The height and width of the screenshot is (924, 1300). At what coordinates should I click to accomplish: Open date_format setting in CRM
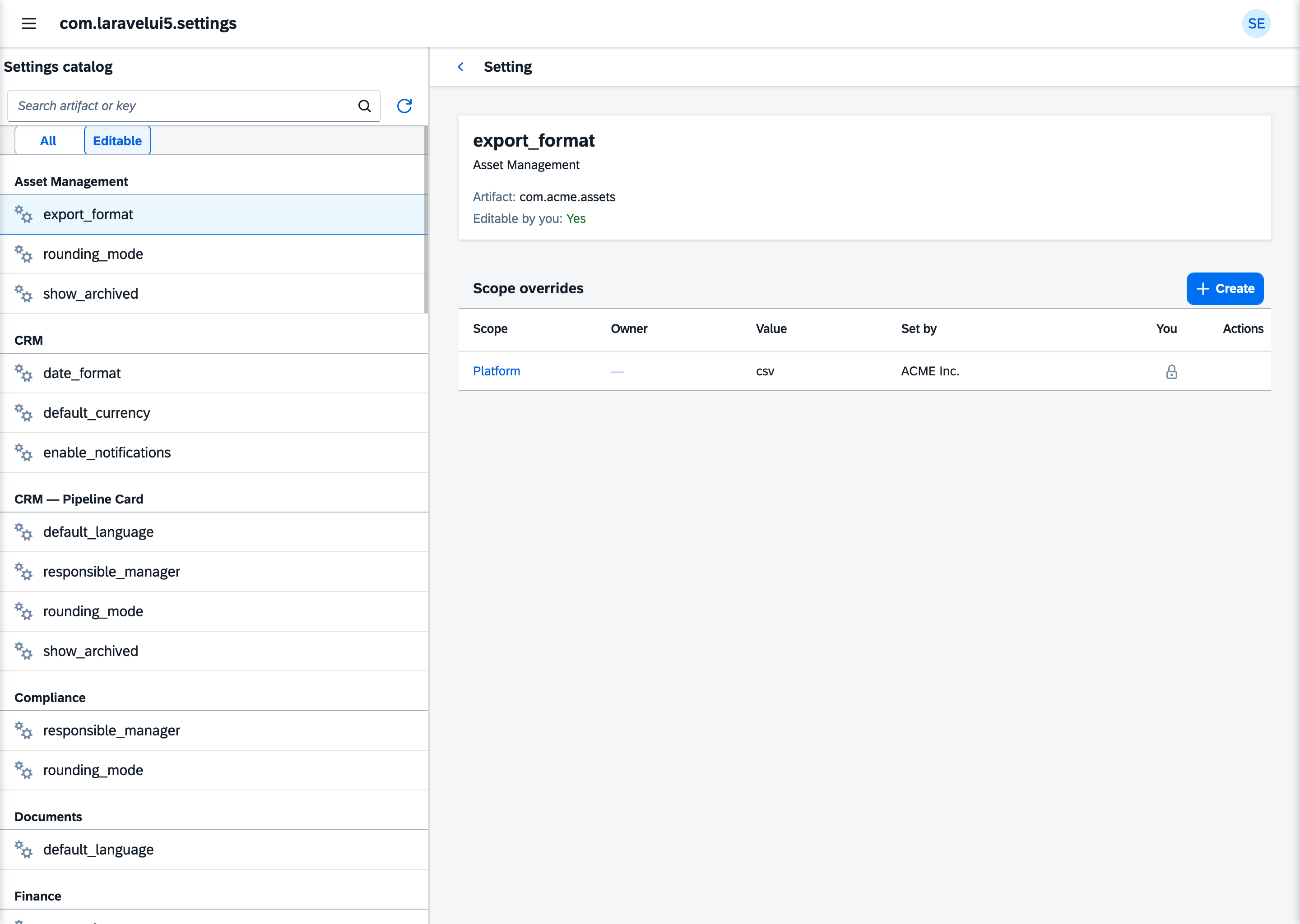click(214, 373)
